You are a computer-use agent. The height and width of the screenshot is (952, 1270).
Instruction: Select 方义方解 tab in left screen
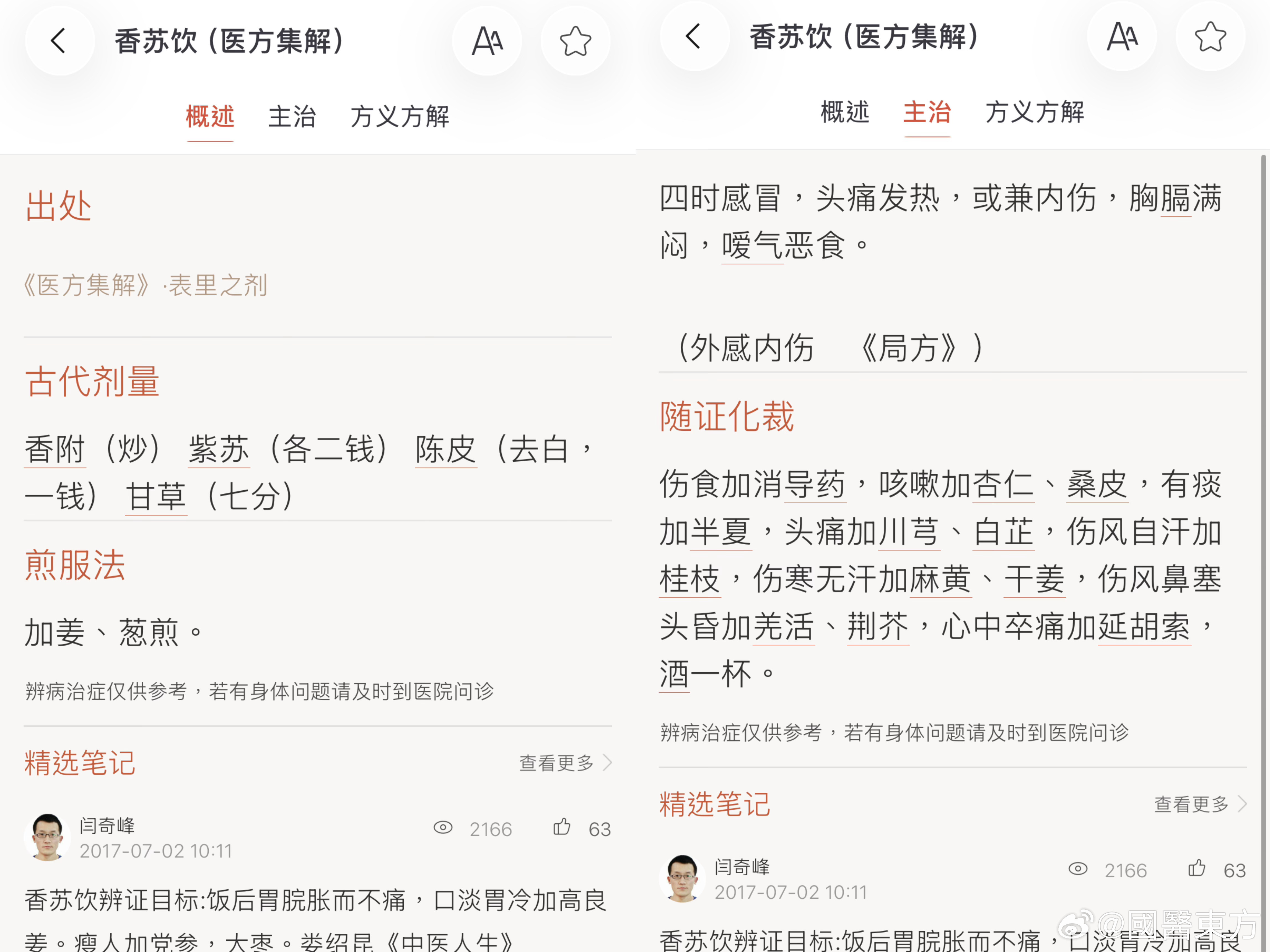[400, 116]
